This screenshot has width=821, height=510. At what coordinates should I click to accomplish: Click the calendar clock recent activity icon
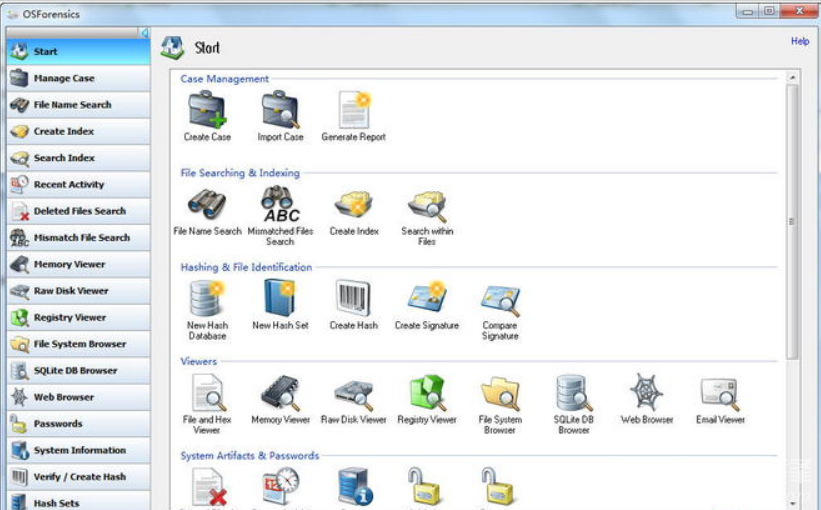pos(281,486)
